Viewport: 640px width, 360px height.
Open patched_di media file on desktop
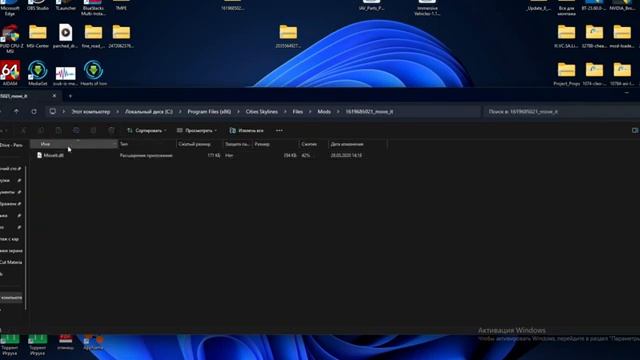[65, 37]
